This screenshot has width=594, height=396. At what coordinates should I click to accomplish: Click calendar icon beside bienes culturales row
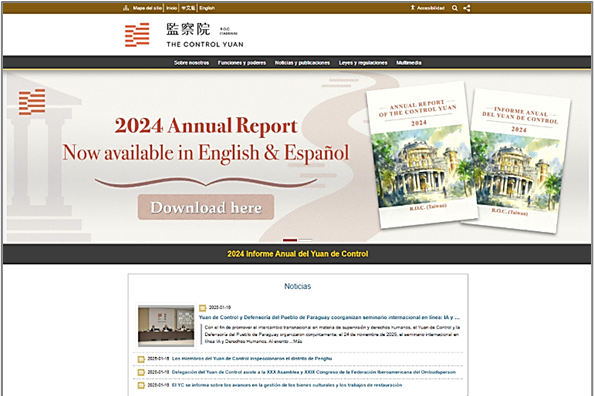[x=141, y=385]
